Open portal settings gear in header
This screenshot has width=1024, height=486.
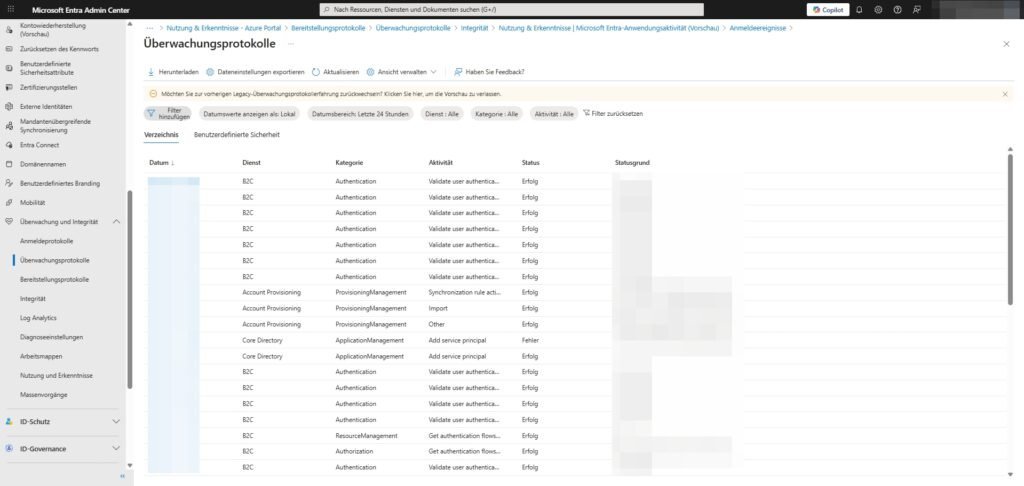878,9
